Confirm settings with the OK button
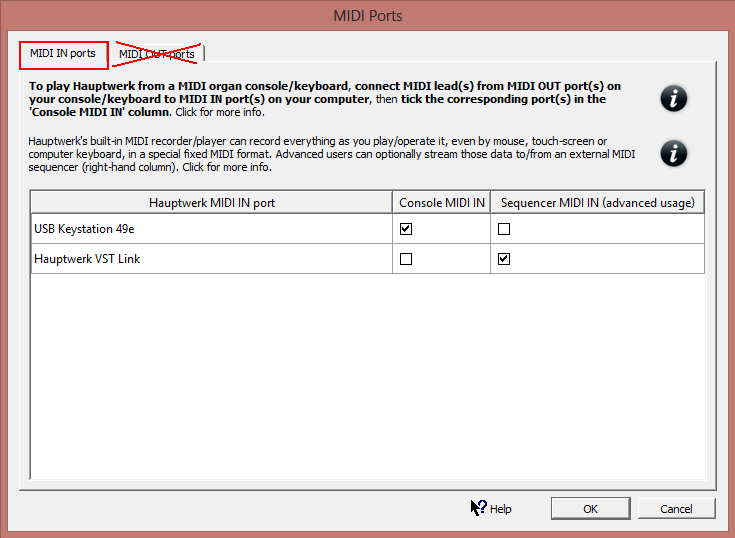735x538 pixels. click(590, 509)
